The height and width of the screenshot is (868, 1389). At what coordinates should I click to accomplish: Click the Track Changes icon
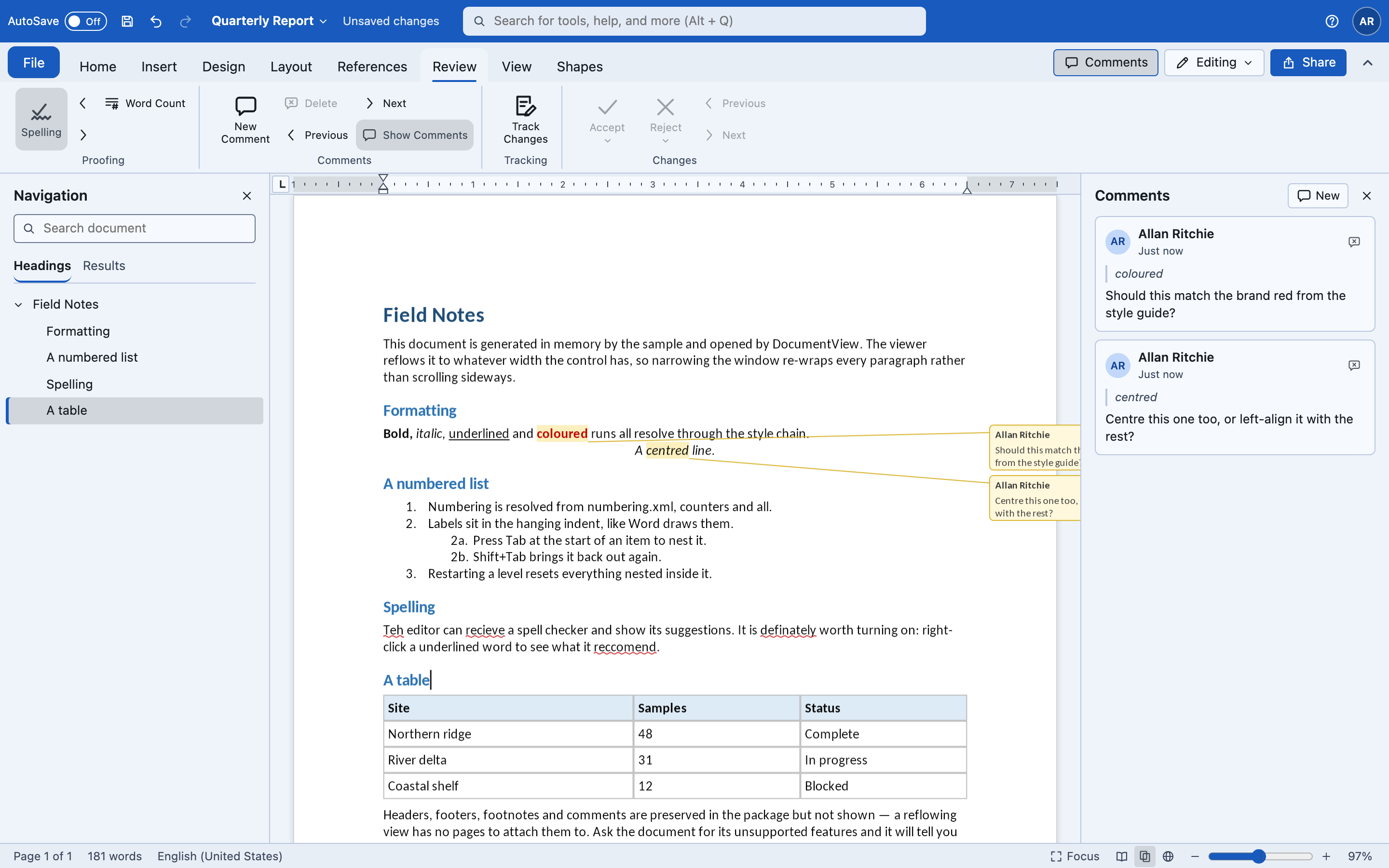pyautogui.click(x=525, y=120)
